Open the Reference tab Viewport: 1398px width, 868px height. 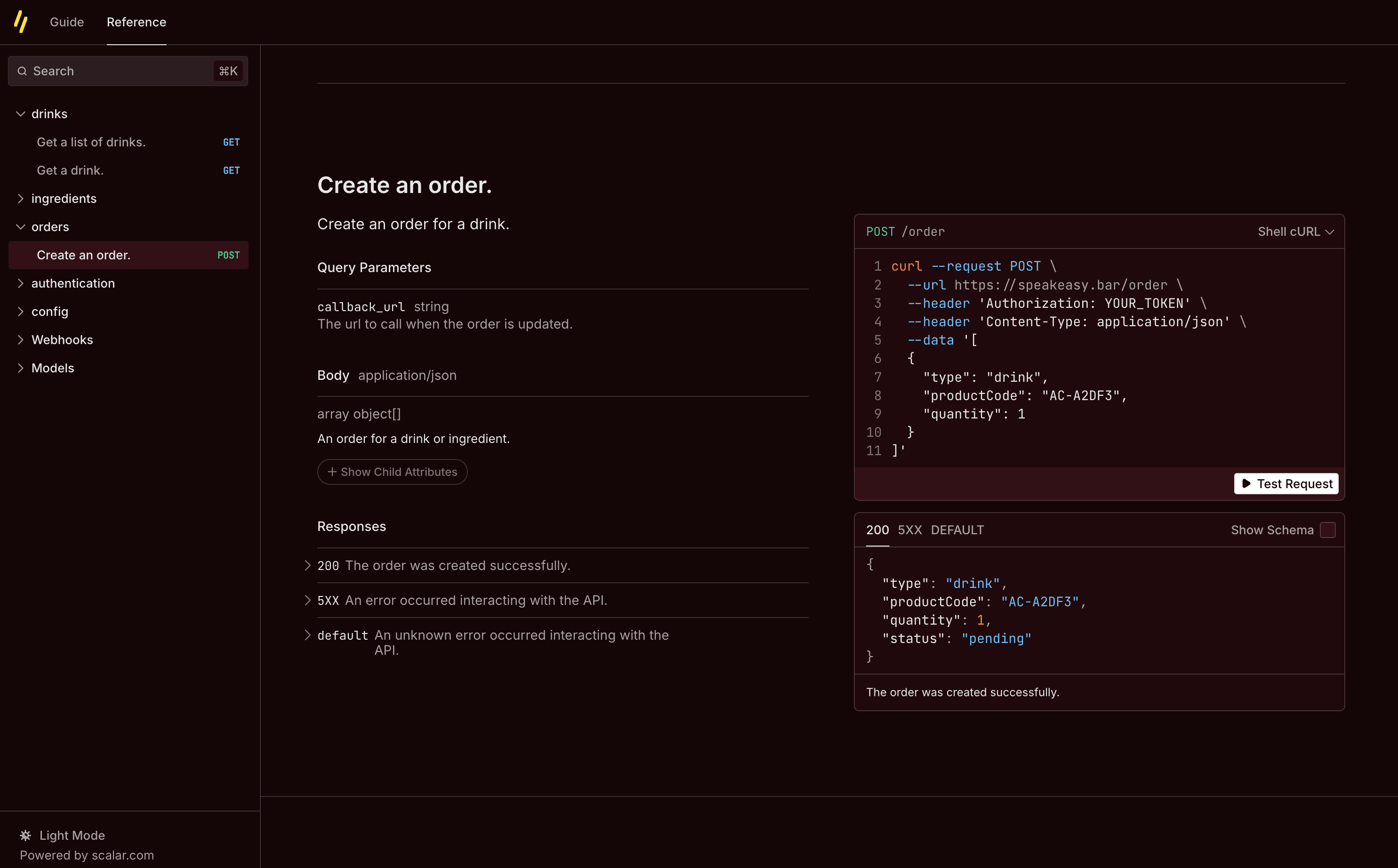pos(137,22)
